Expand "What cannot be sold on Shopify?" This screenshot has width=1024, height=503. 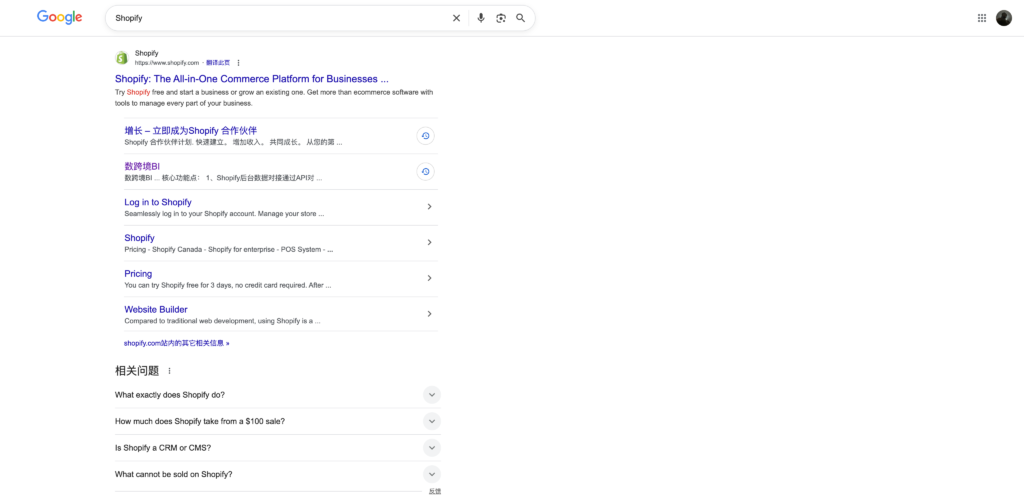[432, 474]
